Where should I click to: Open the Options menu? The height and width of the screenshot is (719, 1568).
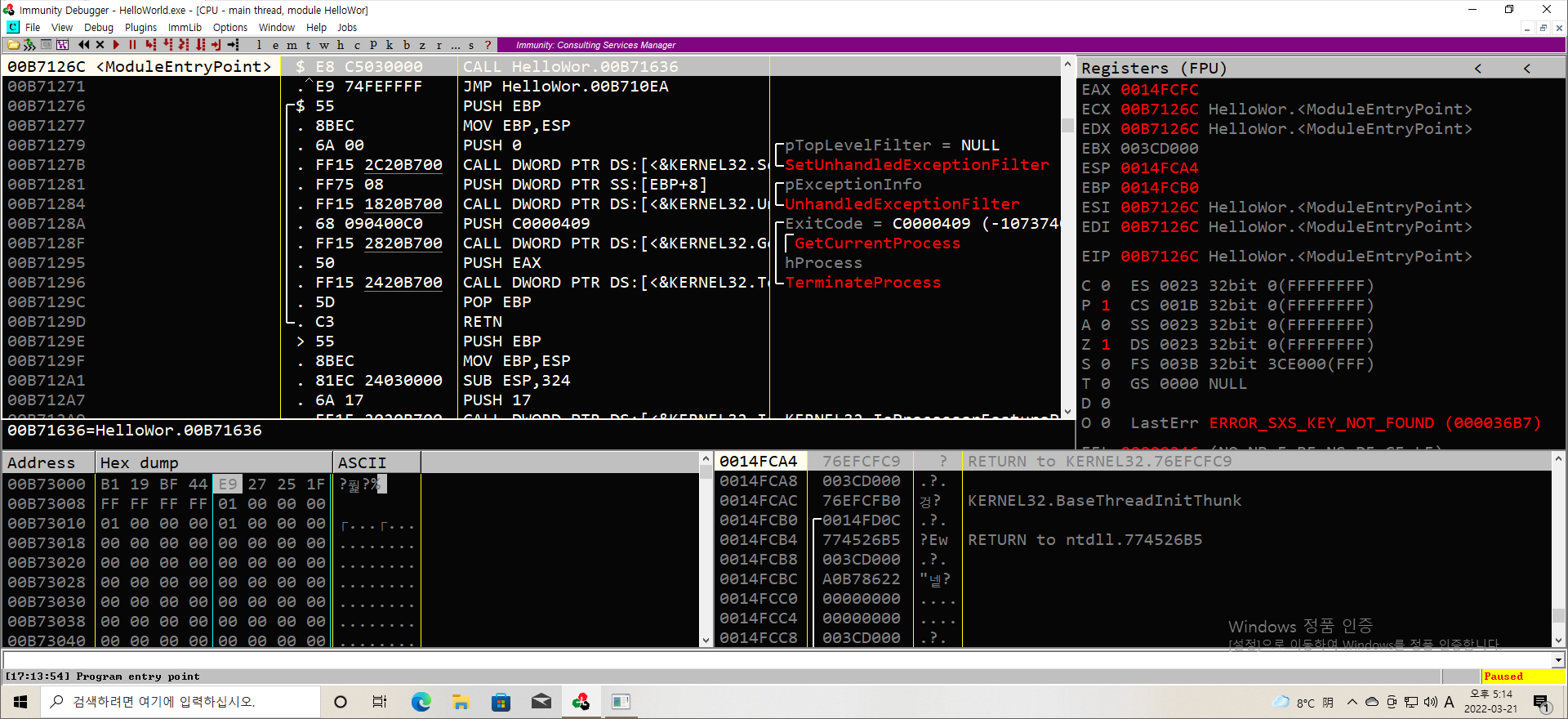230,27
